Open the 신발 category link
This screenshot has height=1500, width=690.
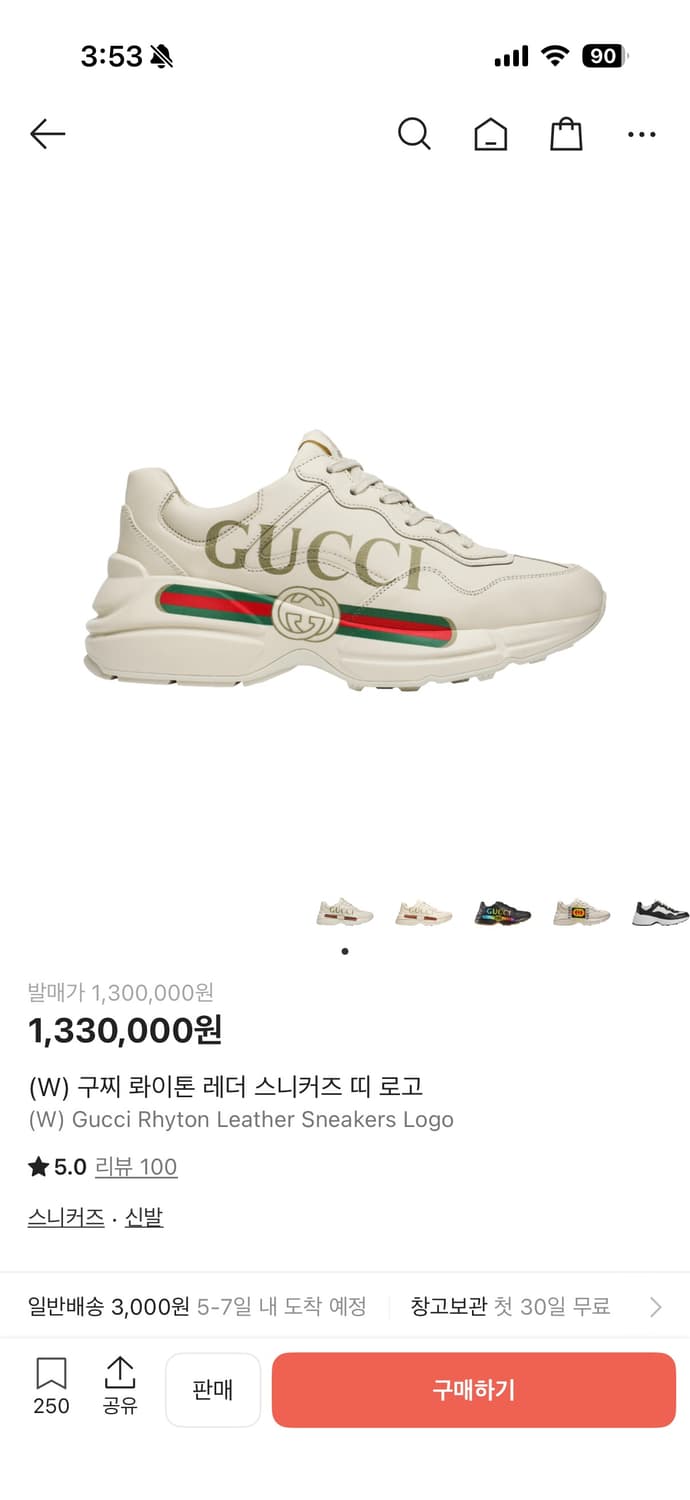(x=144, y=1218)
